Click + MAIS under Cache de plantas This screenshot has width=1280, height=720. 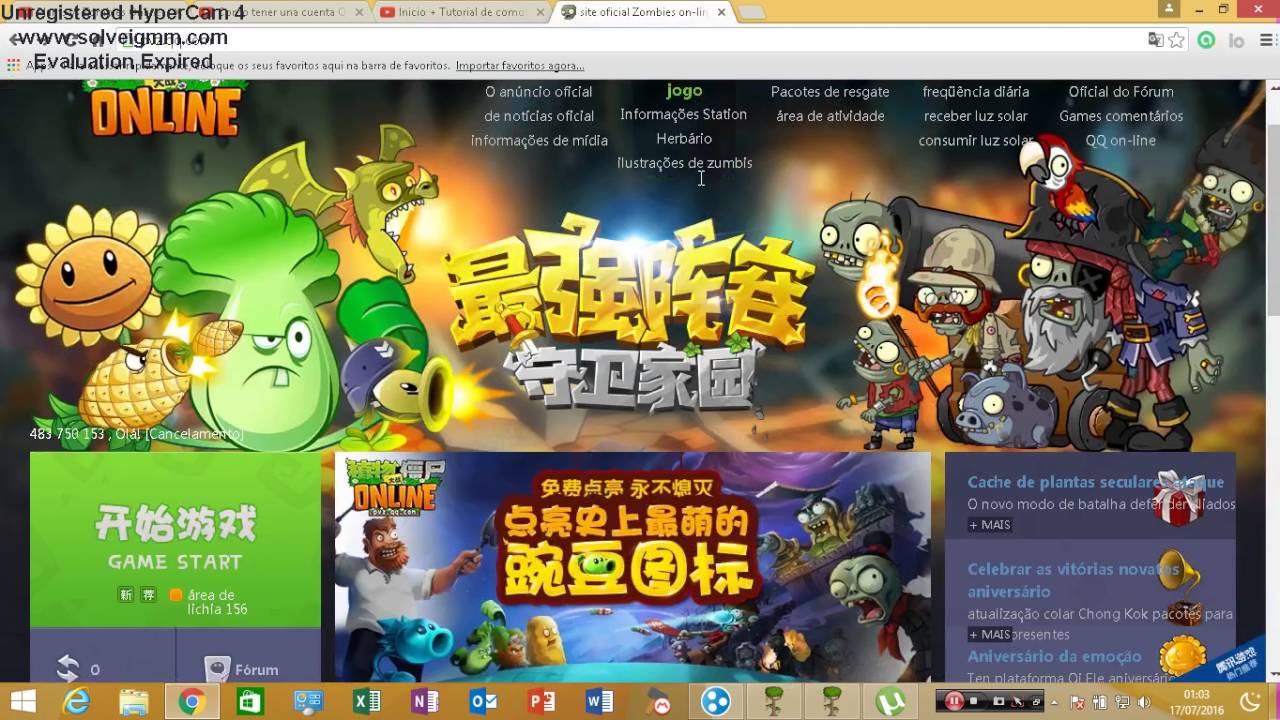(x=989, y=525)
